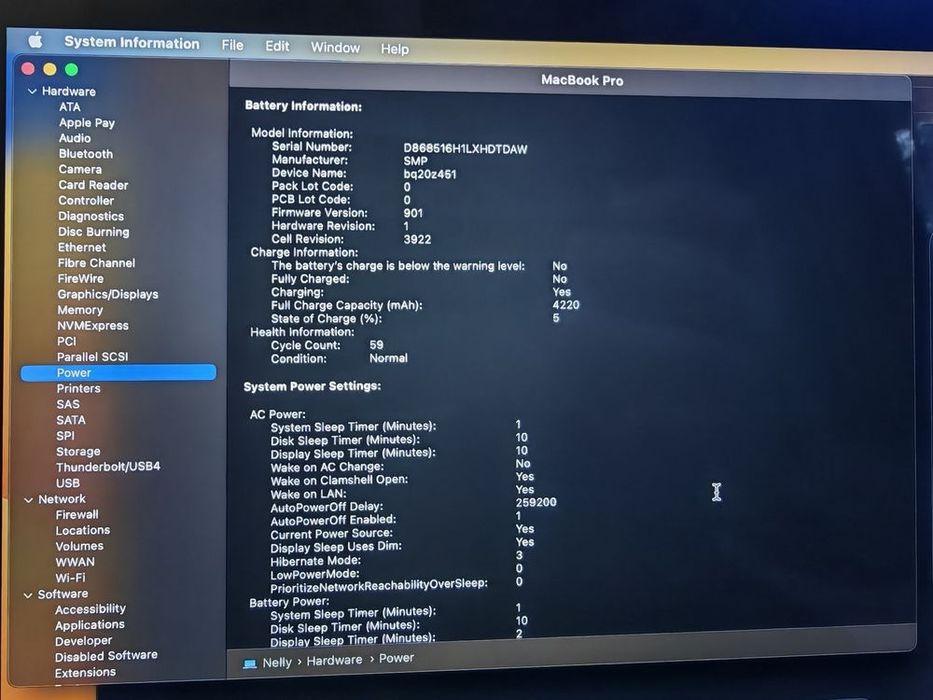Image resolution: width=933 pixels, height=700 pixels.
Task: Click serial number D868516H1LXHDTDAW
Action: point(465,148)
